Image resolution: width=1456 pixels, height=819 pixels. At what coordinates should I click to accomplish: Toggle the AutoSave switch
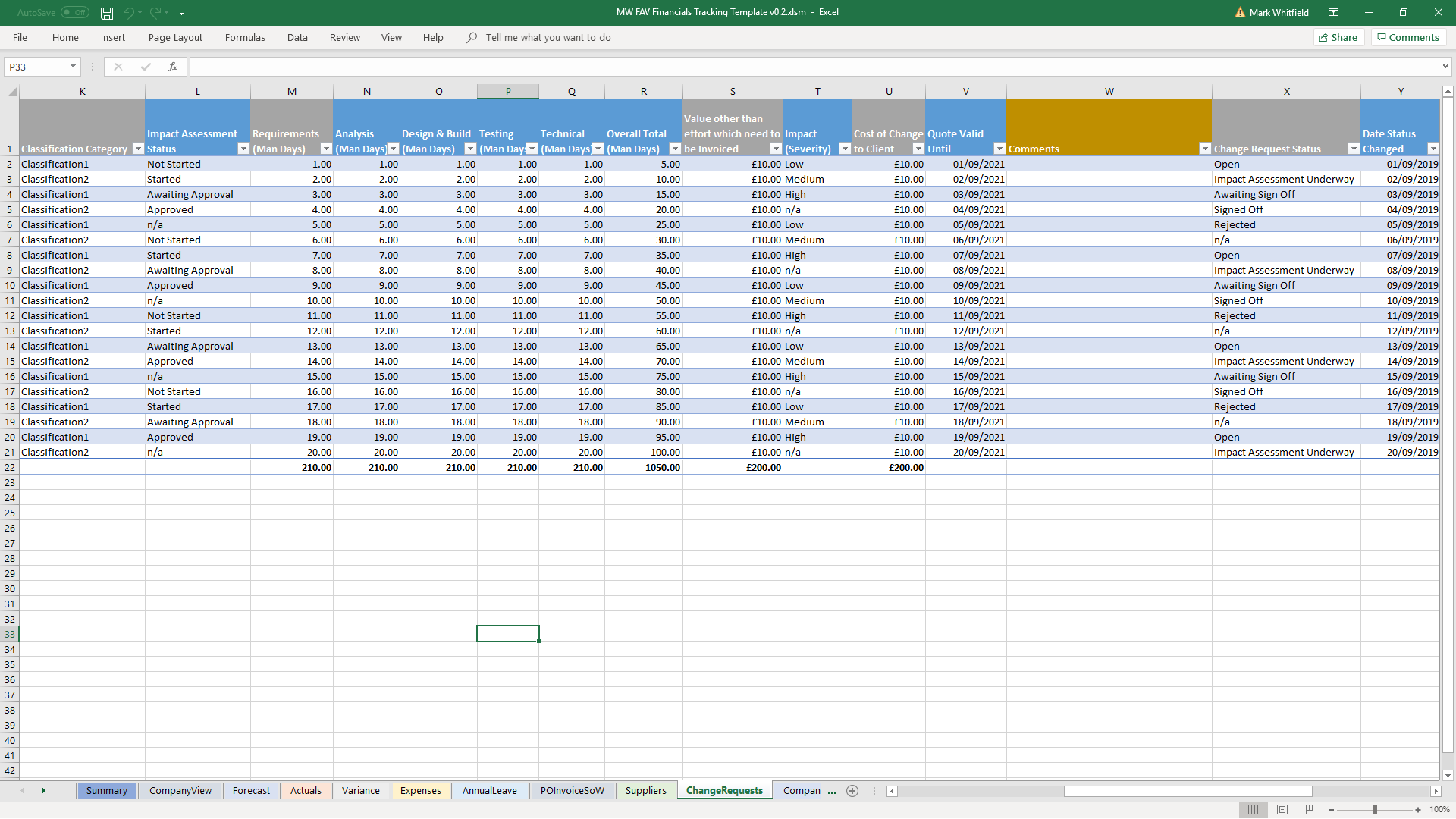[x=74, y=13]
